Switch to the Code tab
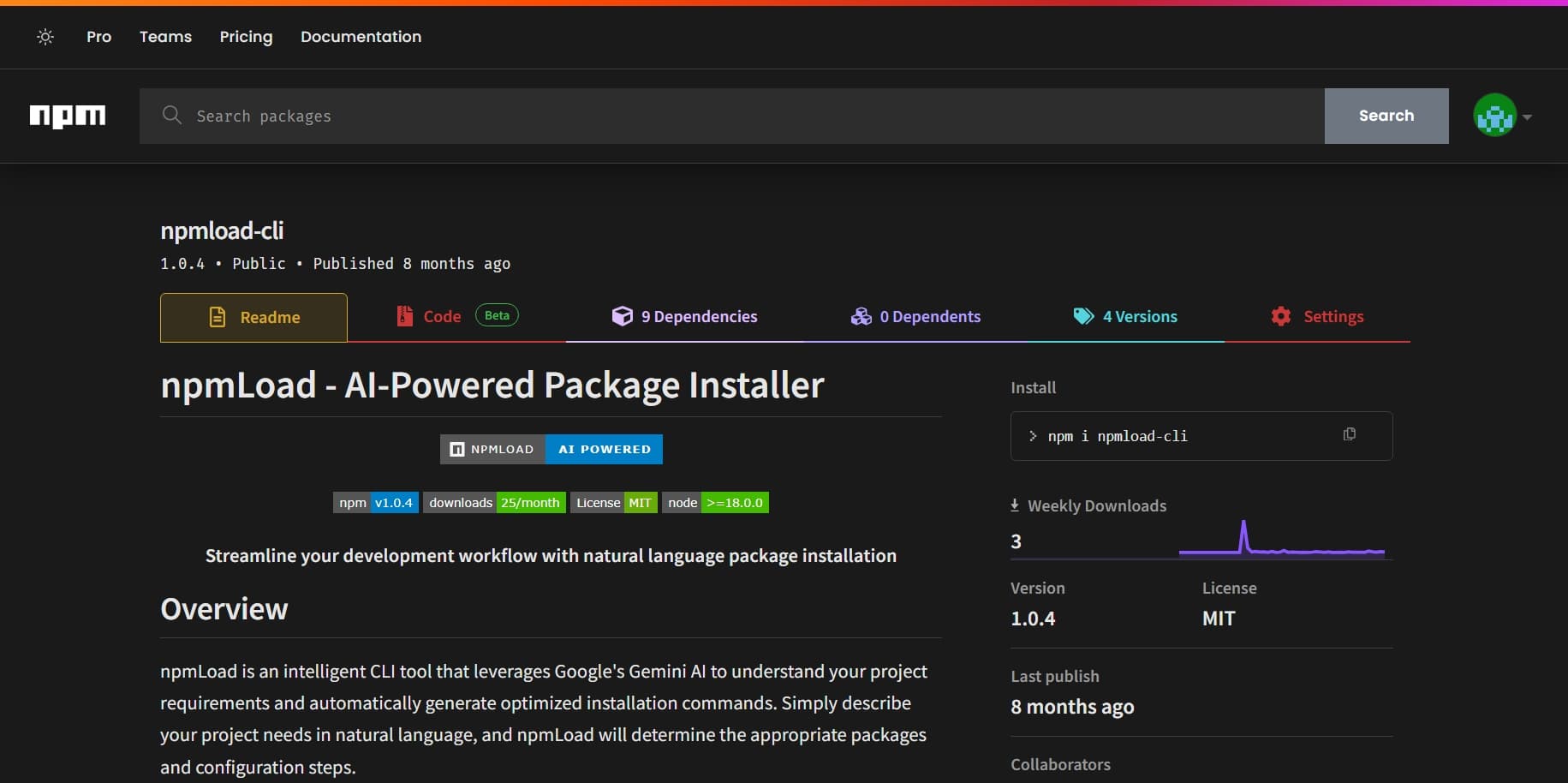This screenshot has height=783, width=1568. pos(456,317)
